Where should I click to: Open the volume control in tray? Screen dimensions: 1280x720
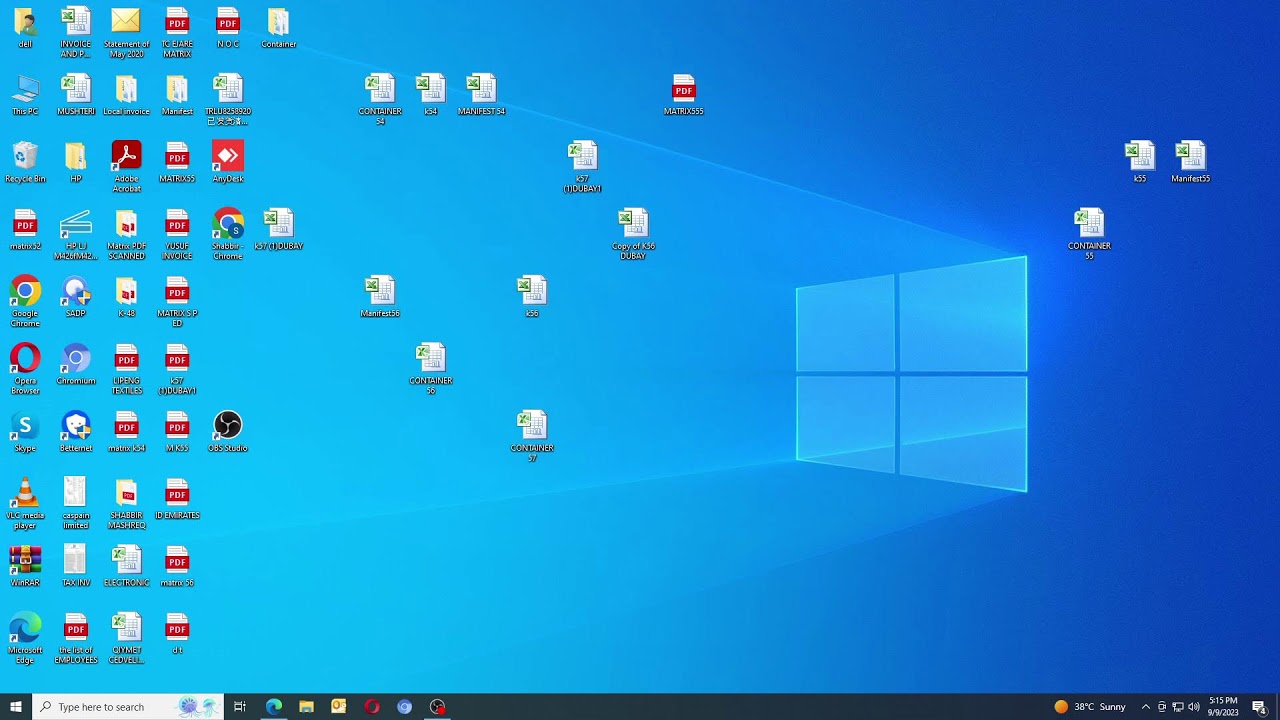tap(1194, 707)
